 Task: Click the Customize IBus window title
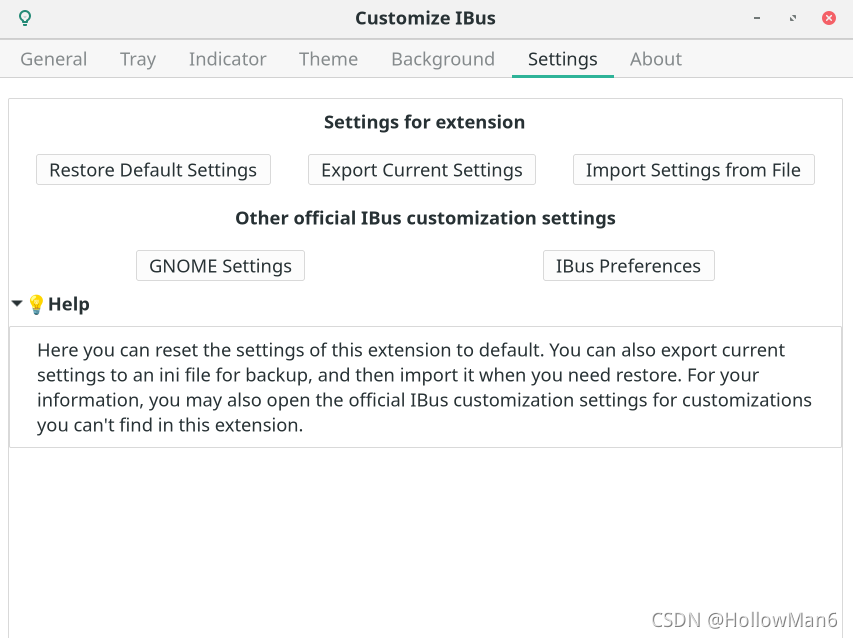click(x=425, y=18)
